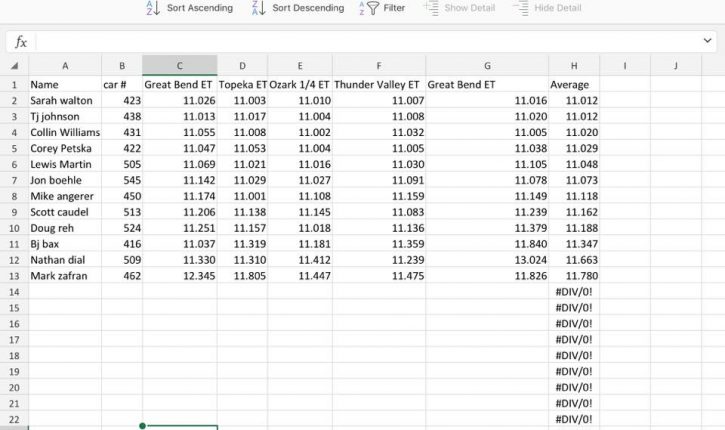Click the Hide Detail icon

521,8
